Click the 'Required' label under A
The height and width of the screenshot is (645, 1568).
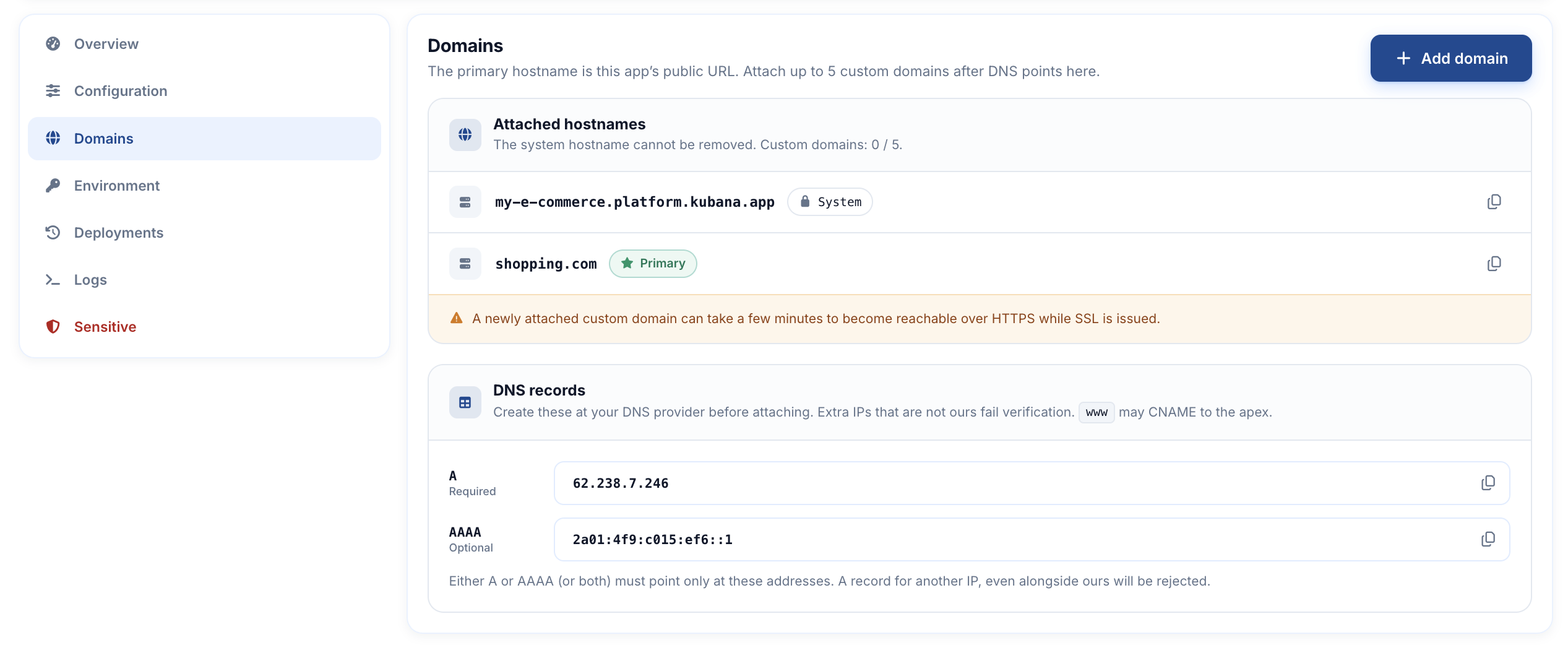click(x=472, y=491)
